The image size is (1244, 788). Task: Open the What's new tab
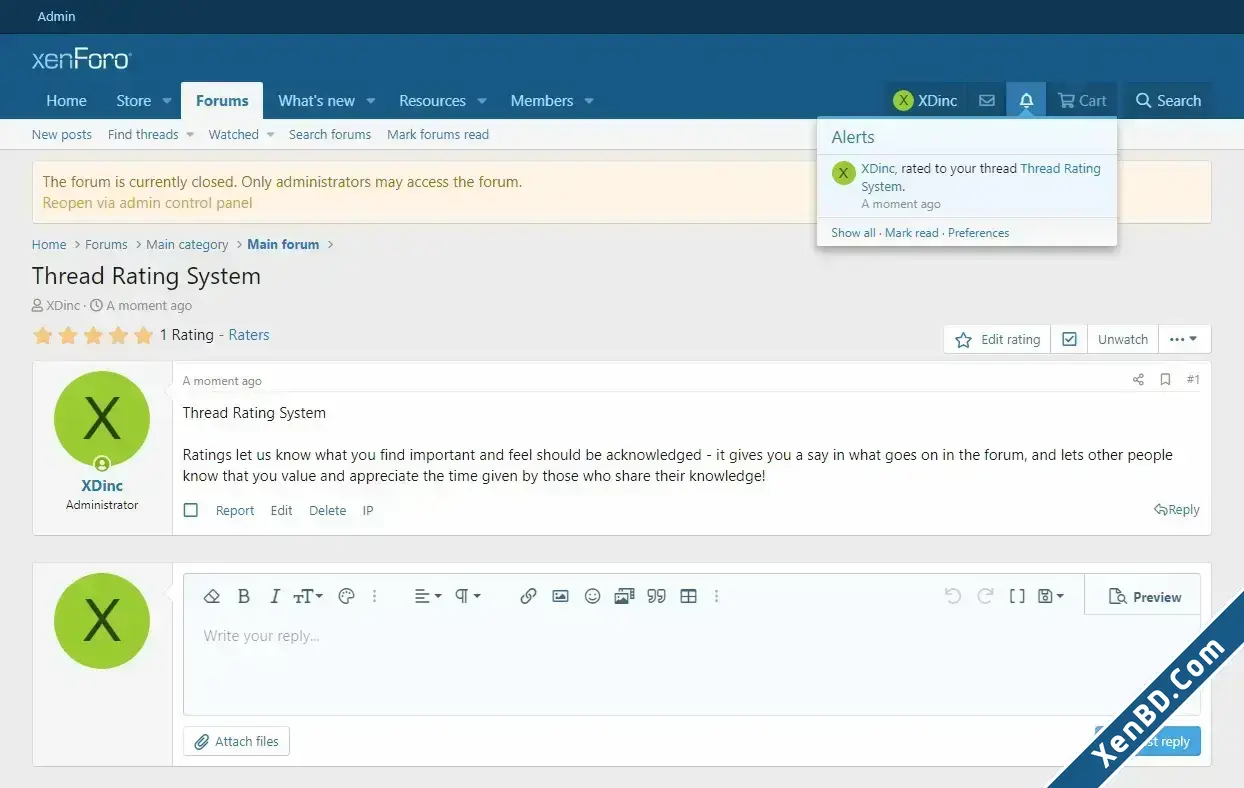(316, 101)
